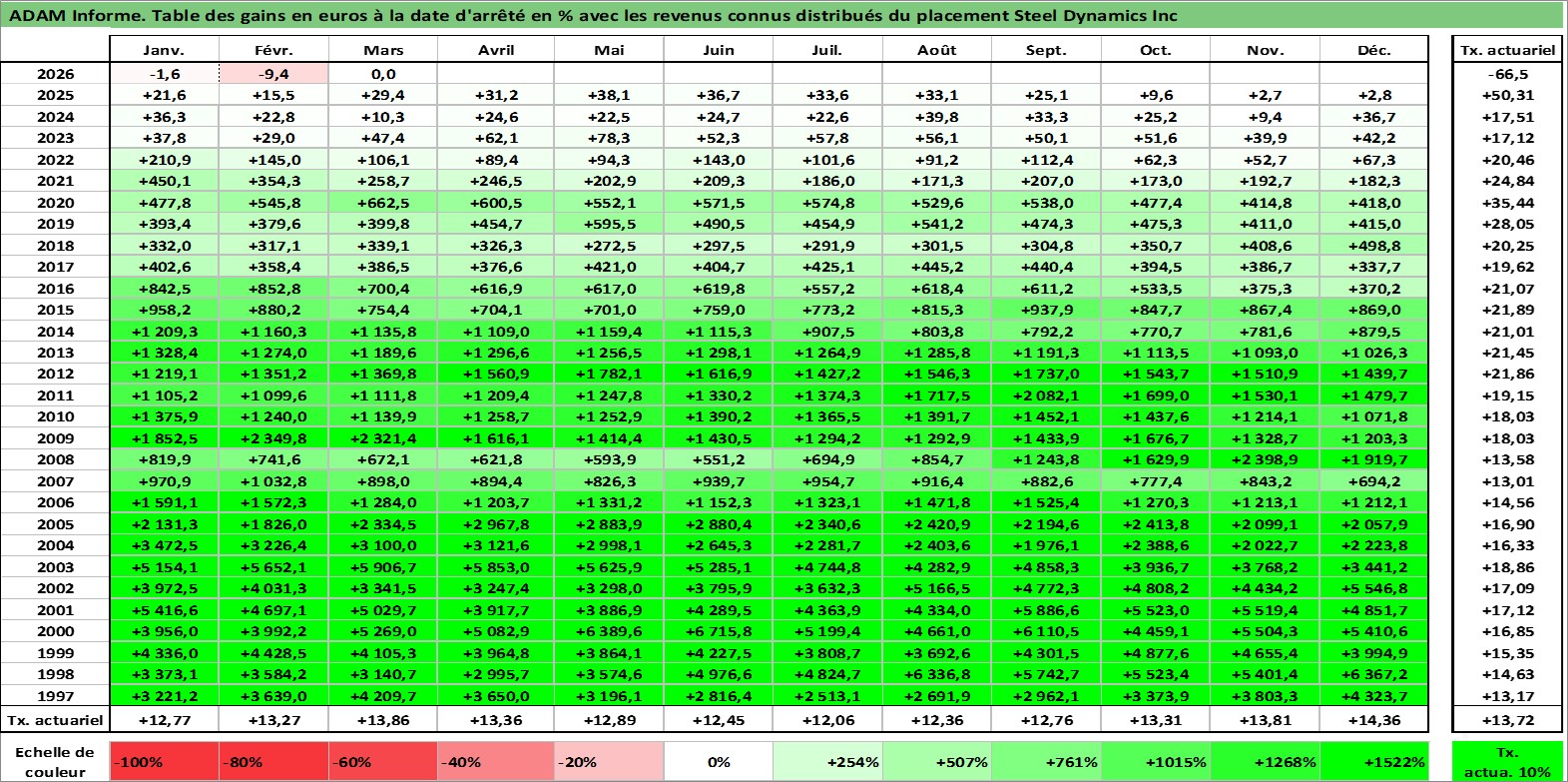Select the 2026 actuarial rate -66,5

(x=1507, y=74)
